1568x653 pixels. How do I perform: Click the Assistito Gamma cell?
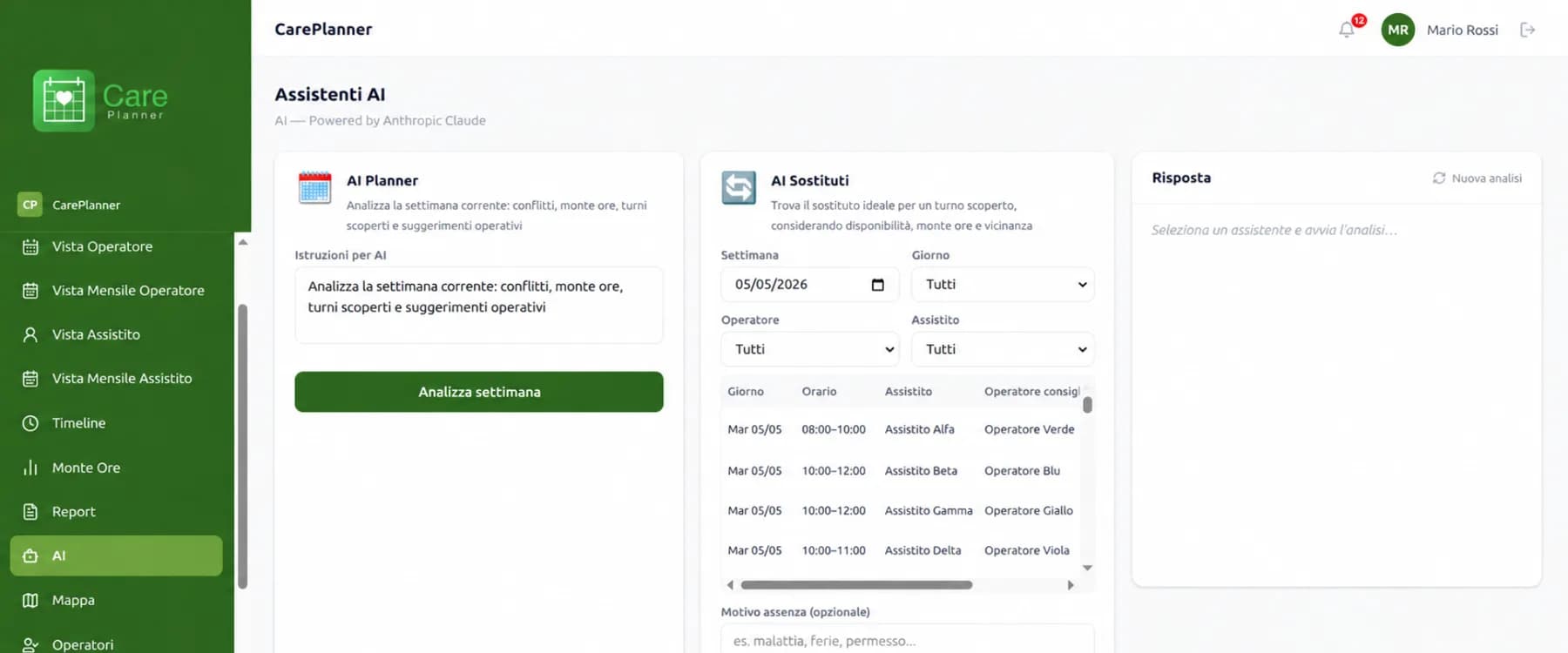[929, 511]
